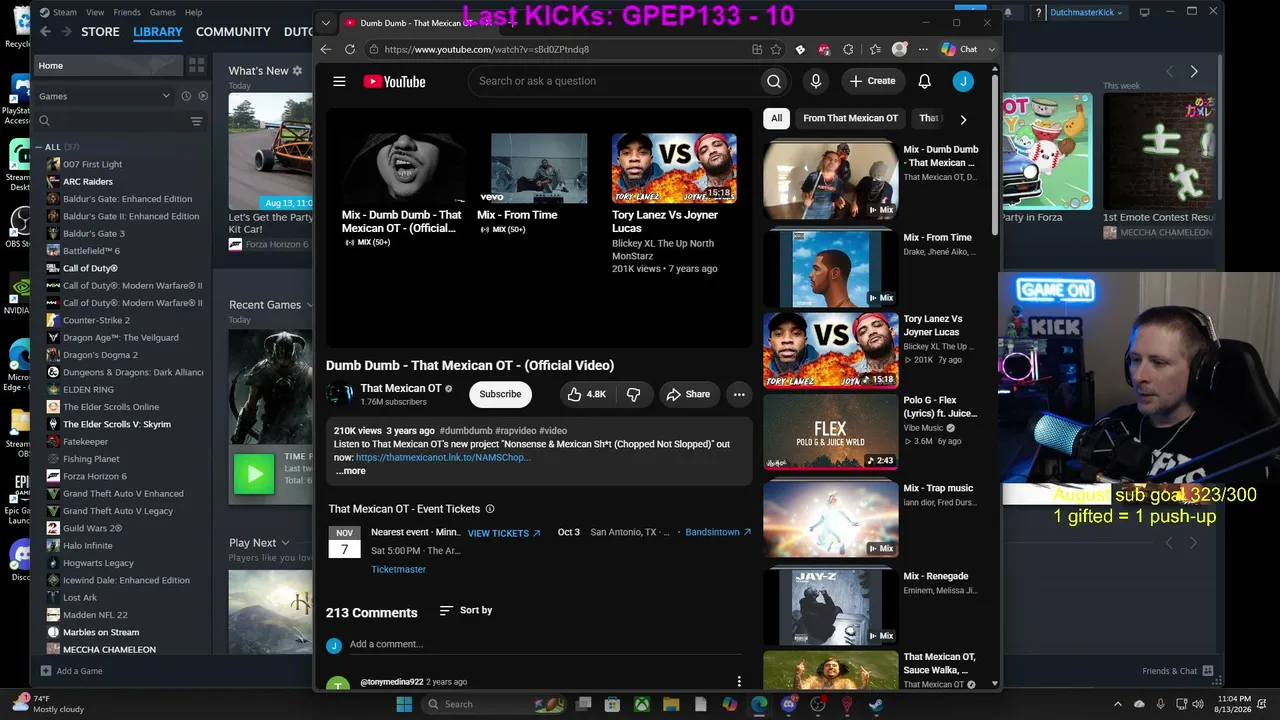
Task: Switch Steam library to collections grid view
Action: (x=196, y=65)
